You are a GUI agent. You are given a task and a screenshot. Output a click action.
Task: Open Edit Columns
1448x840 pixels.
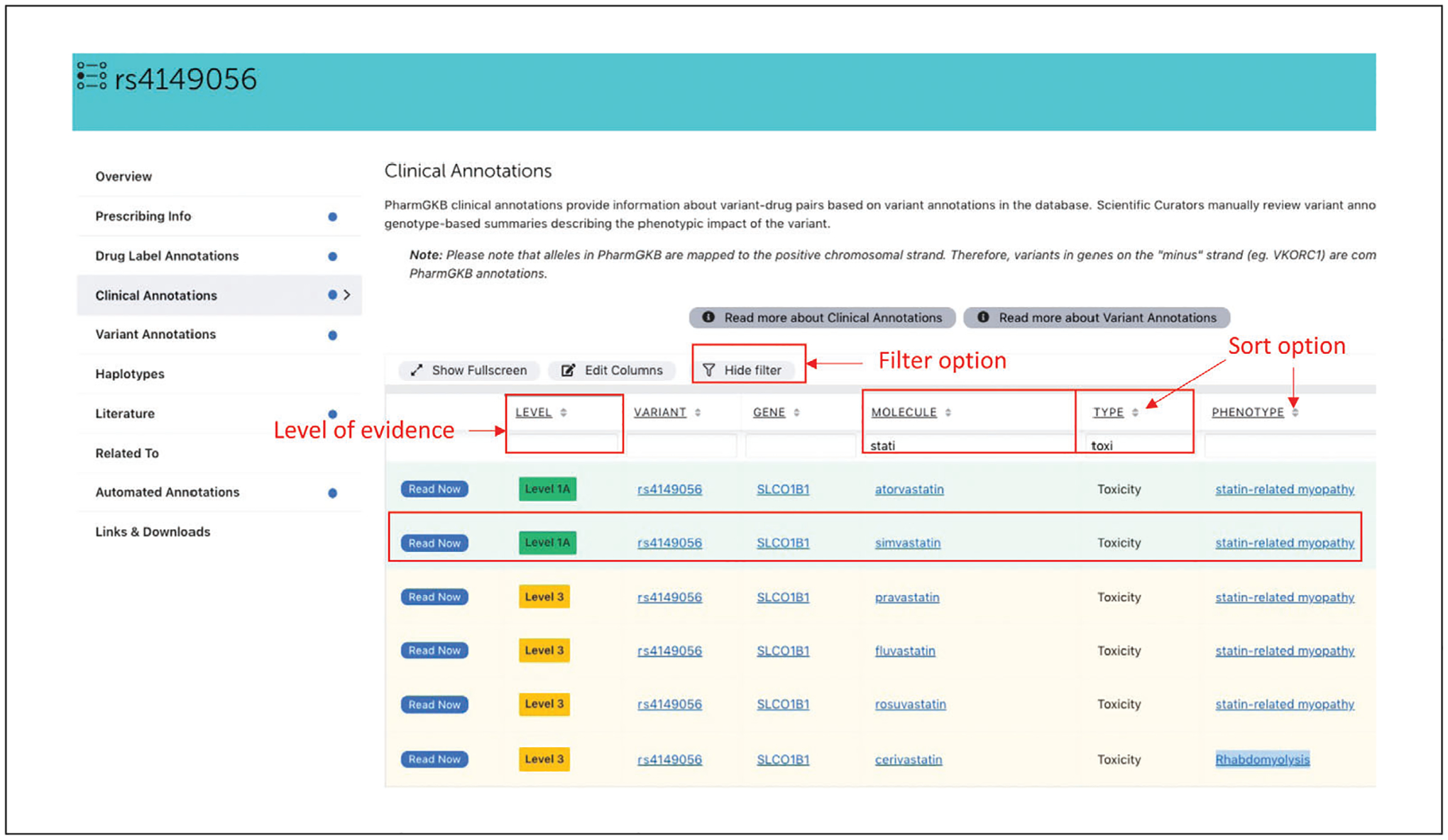click(x=612, y=370)
